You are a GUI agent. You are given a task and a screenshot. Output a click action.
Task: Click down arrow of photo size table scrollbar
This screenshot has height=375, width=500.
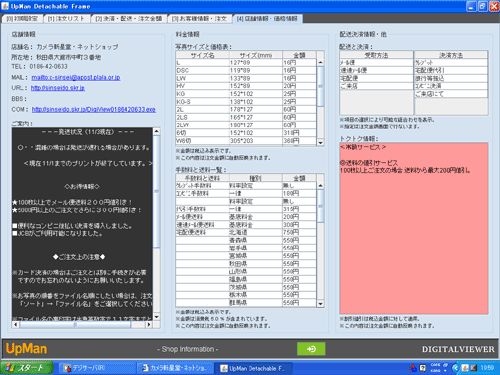point(320,142)
